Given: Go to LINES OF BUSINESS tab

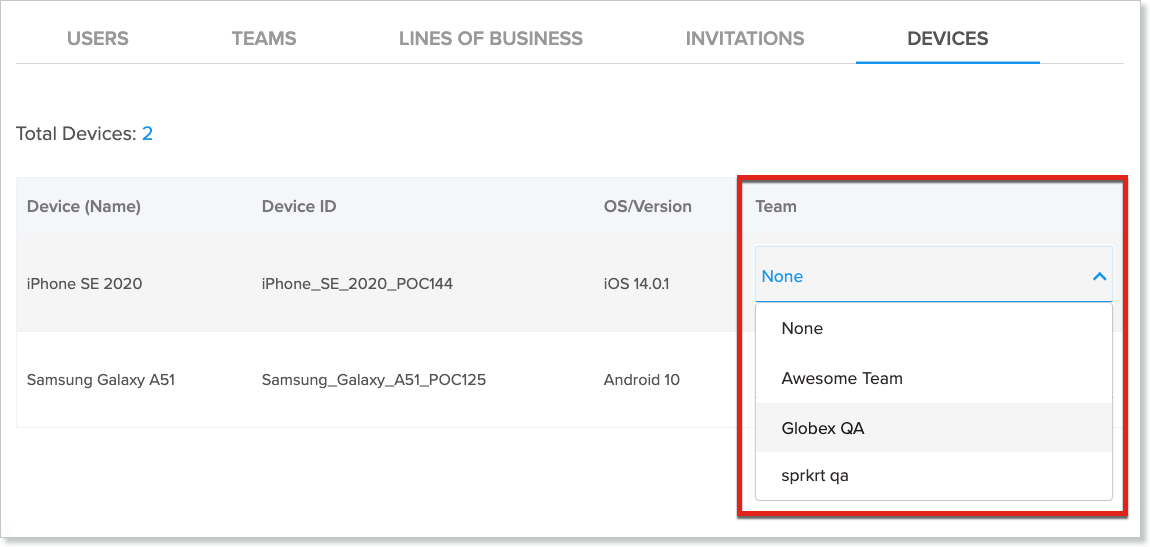Looking at the screenshot, I should (x=490, y=39).
